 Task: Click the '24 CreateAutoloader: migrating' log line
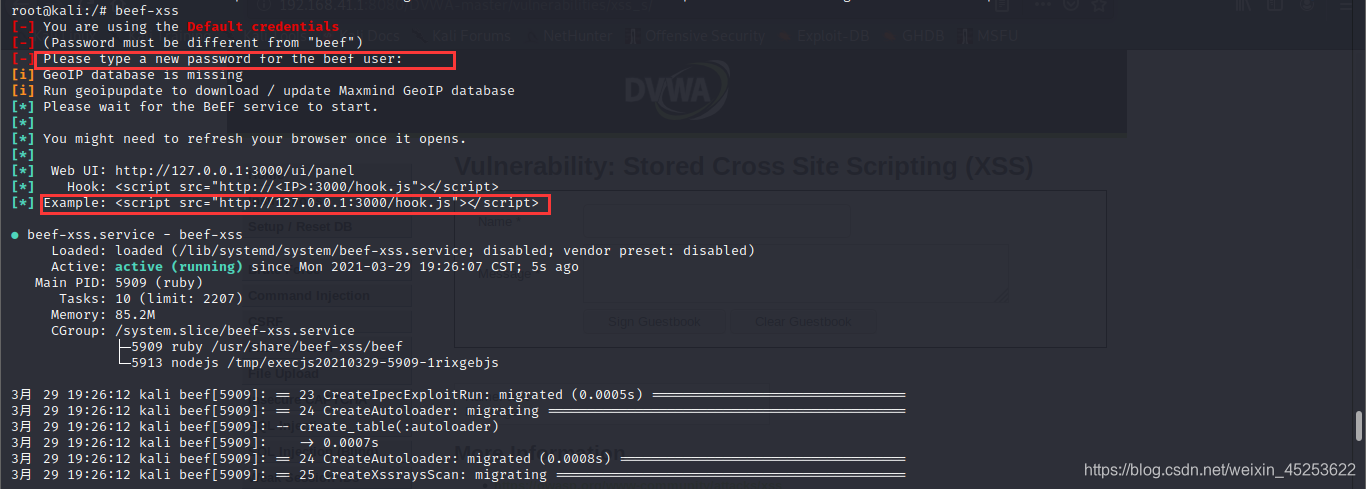458,411
